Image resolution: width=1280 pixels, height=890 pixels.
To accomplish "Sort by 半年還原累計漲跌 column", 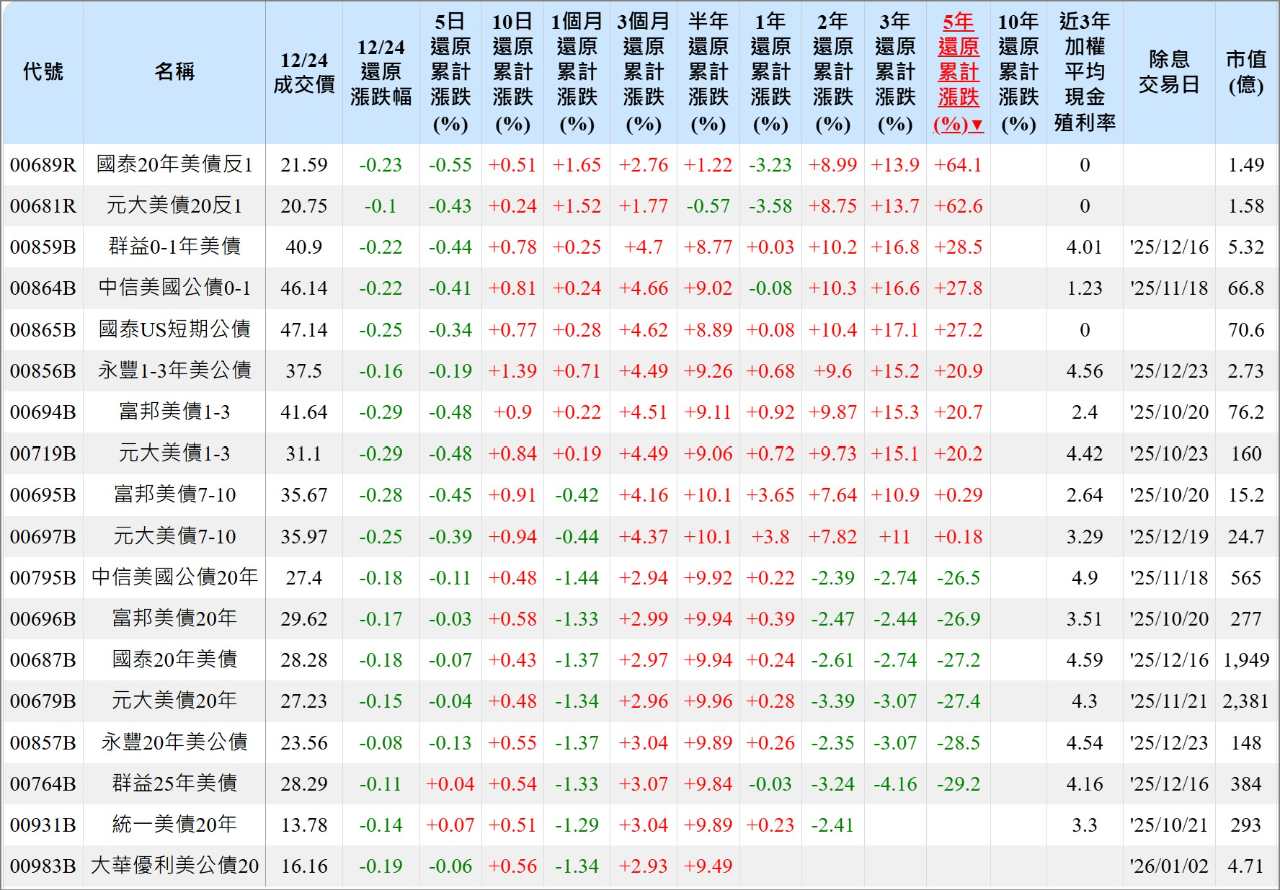I will tap(708, 73).
